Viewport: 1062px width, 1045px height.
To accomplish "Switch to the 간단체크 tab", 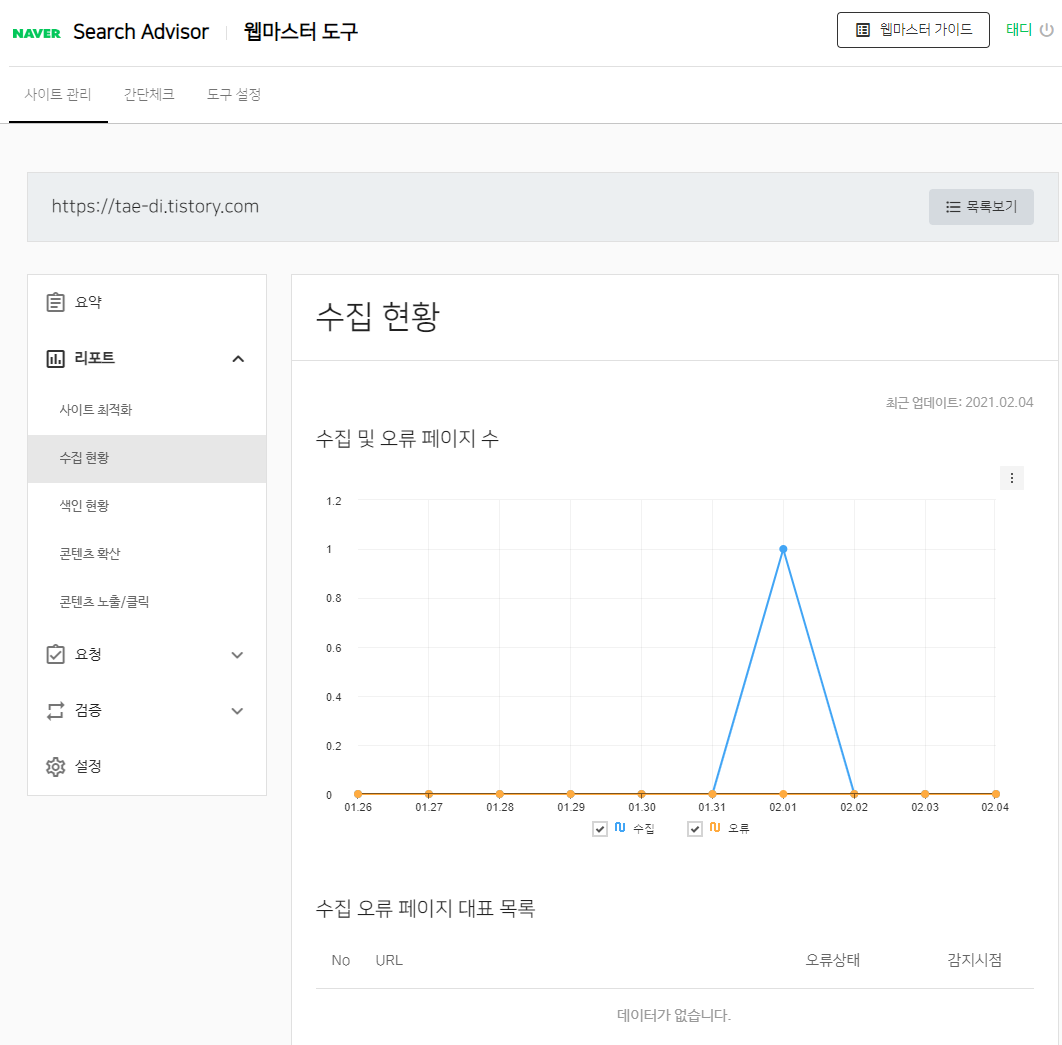I will coord(148,94).
